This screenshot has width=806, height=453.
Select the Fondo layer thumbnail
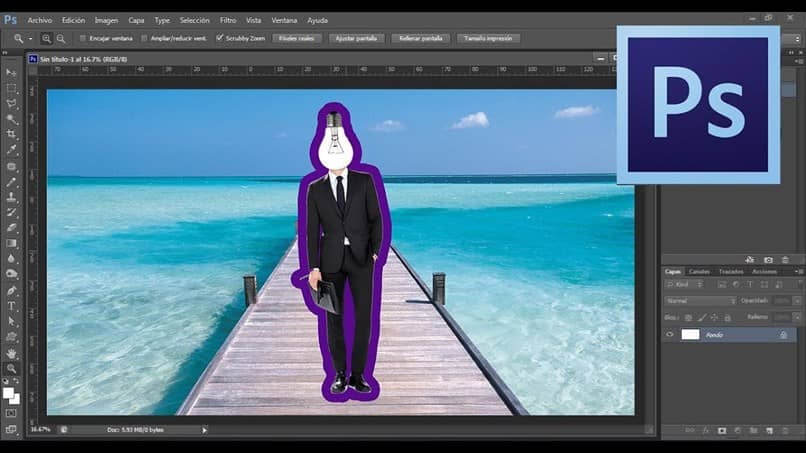pyautogui.click(x=690, y=335)
